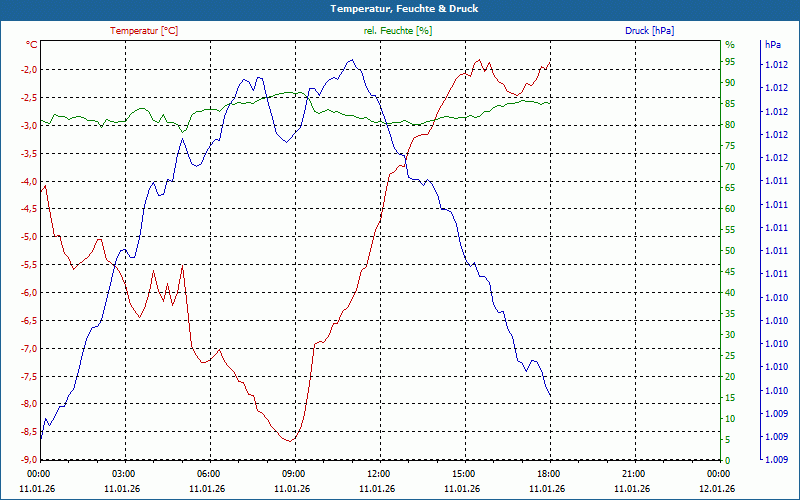Click the blue 'hPa' axis unit label
This screenshot has height=500, width=800.
coord(772,45)
